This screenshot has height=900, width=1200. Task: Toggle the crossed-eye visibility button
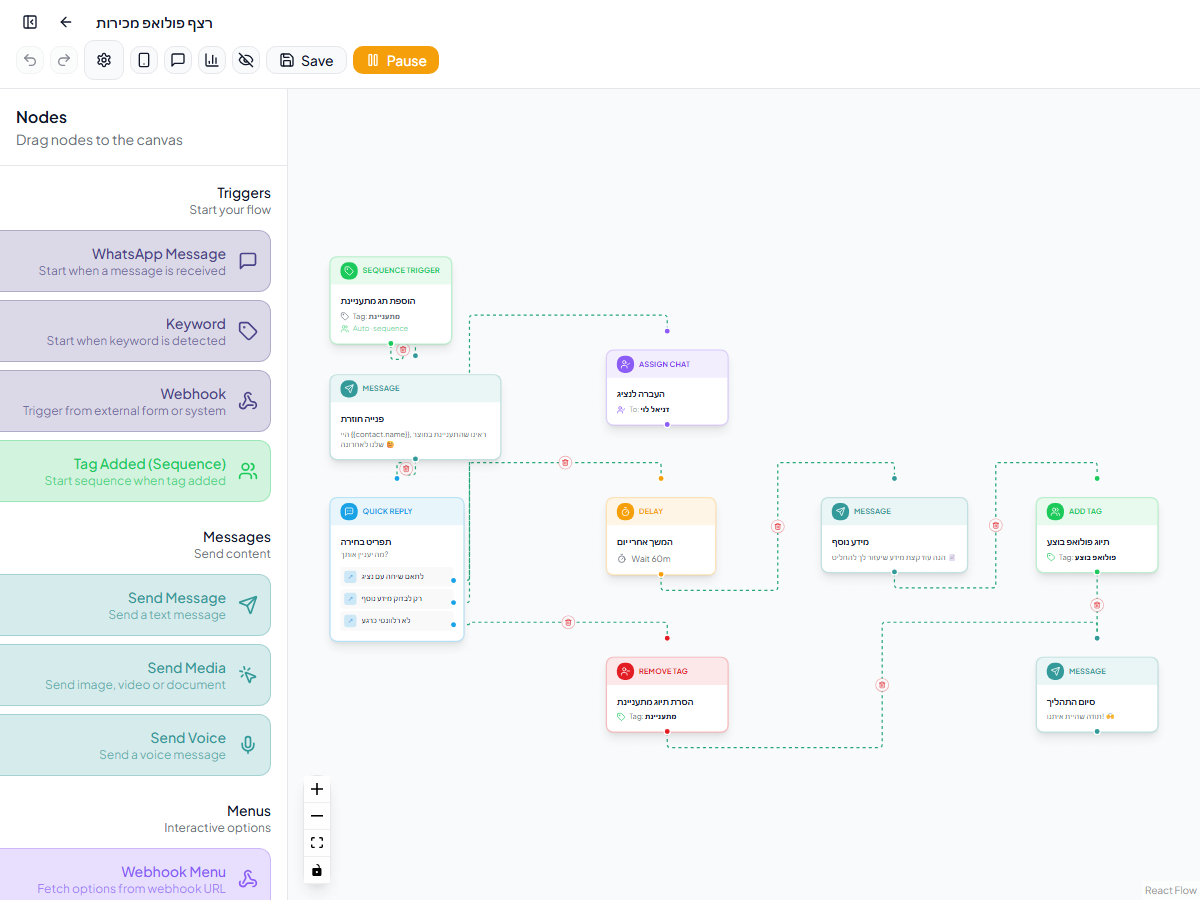tap(246, 60)
